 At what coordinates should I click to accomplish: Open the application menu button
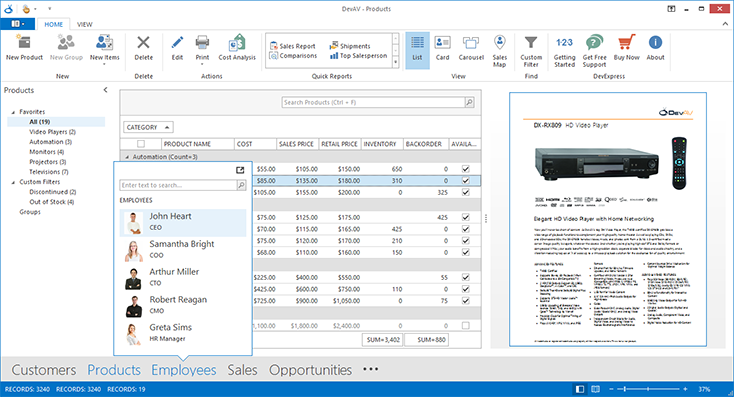pyautogui.click(x=17, y=24)
